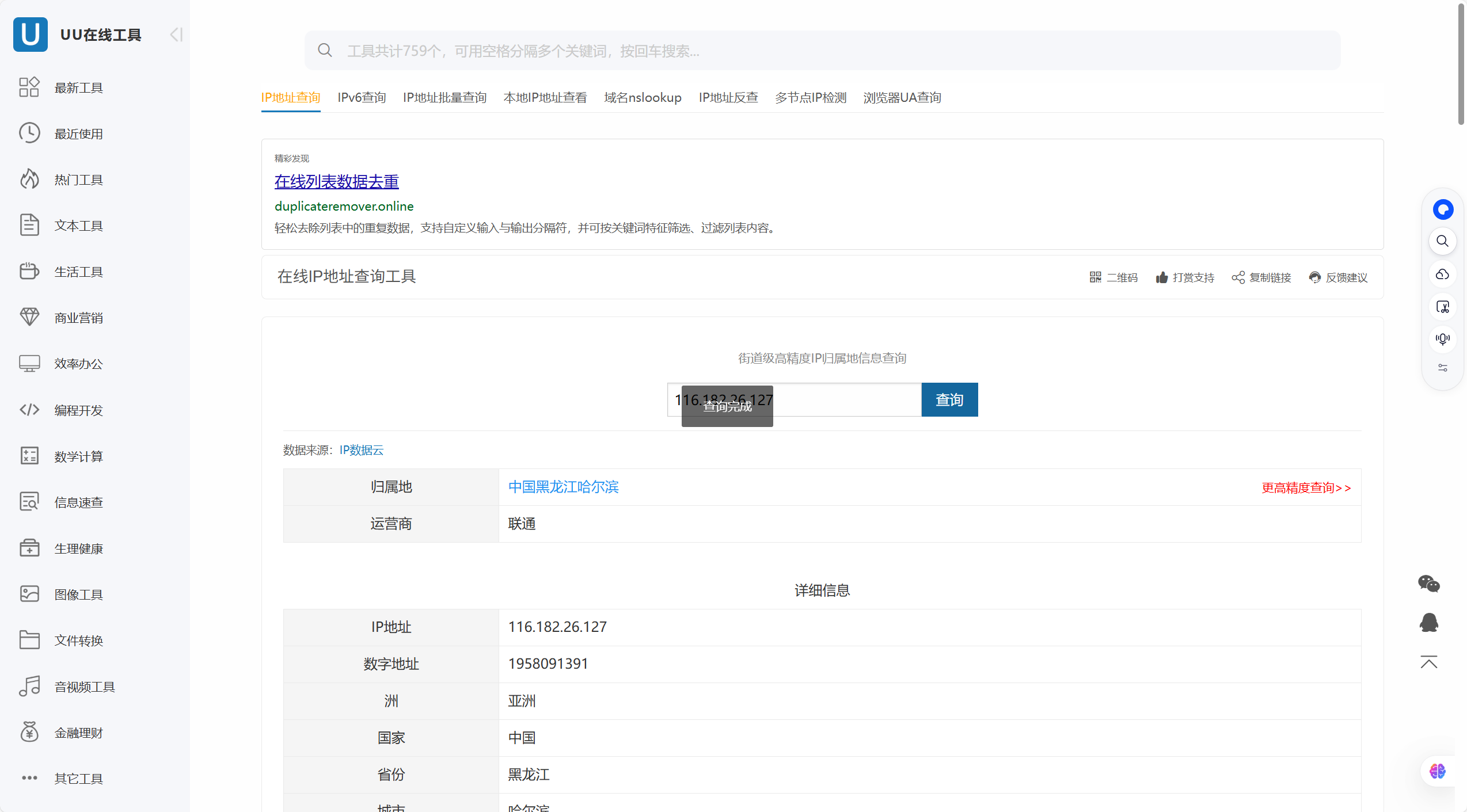Click the 打赏支持 thumbs-up icon
Screen dimensions: 1467x812
coord(1161,277)
